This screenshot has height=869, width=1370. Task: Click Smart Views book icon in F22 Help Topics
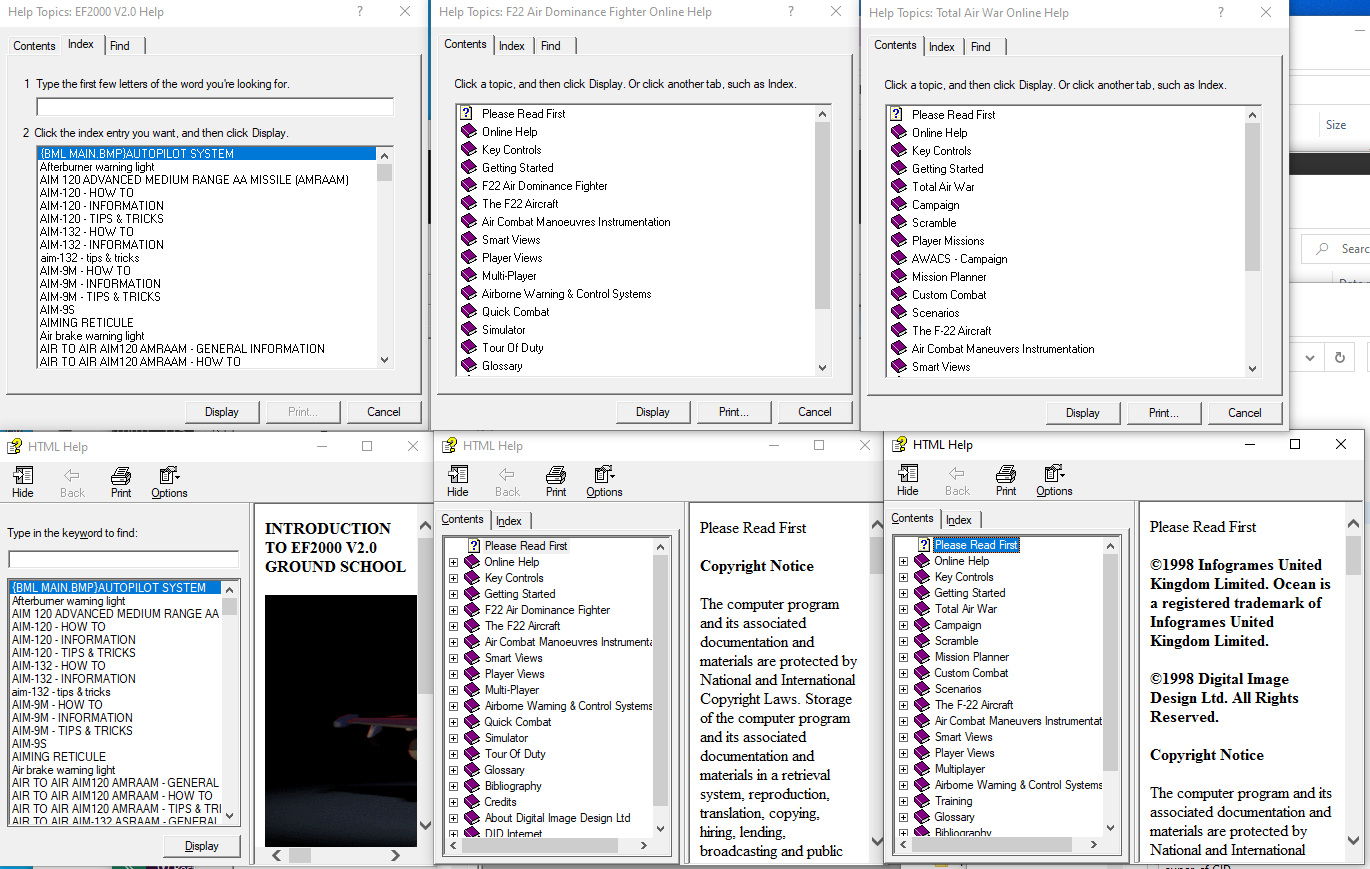(x=468, y=239)
